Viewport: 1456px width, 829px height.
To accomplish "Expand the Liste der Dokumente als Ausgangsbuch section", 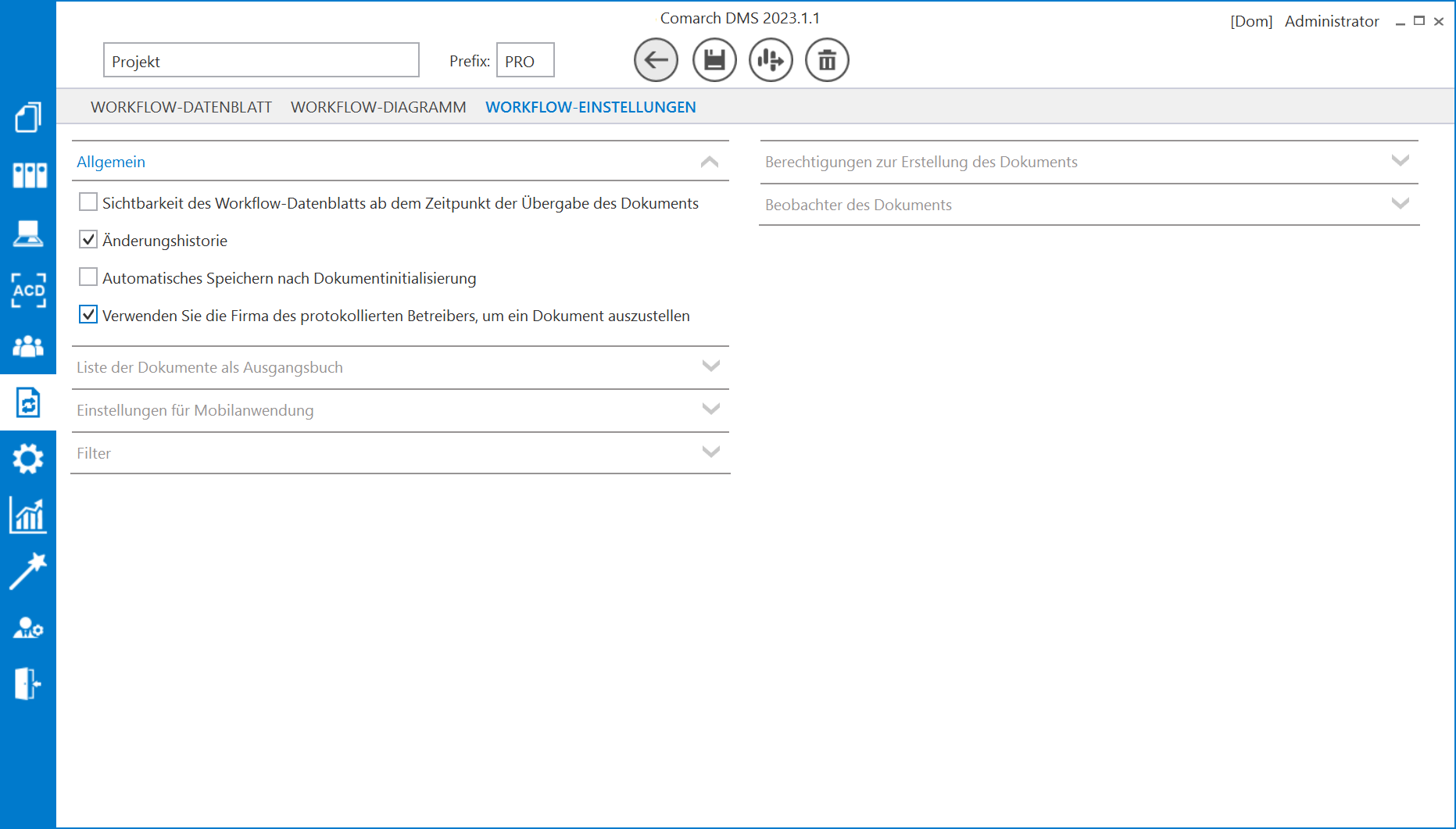I will click(710, 366).
